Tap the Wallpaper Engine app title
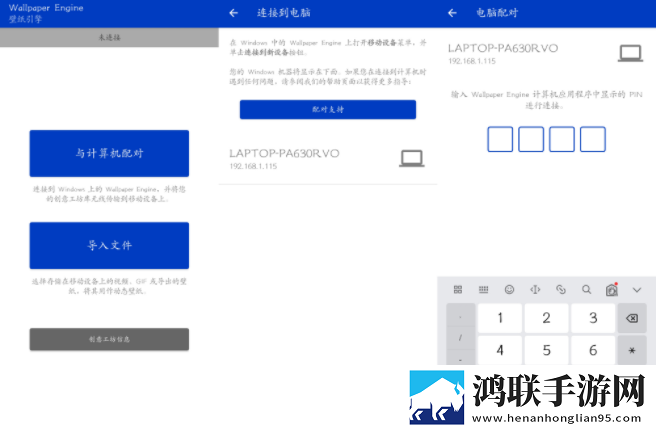 (46, 8)
